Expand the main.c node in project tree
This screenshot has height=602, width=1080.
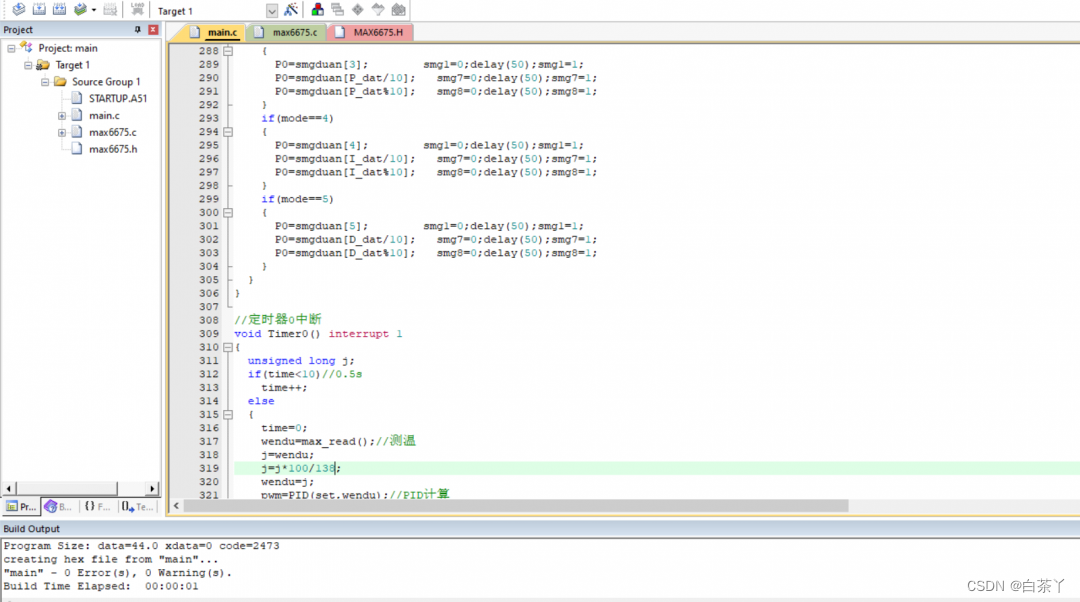62,116
